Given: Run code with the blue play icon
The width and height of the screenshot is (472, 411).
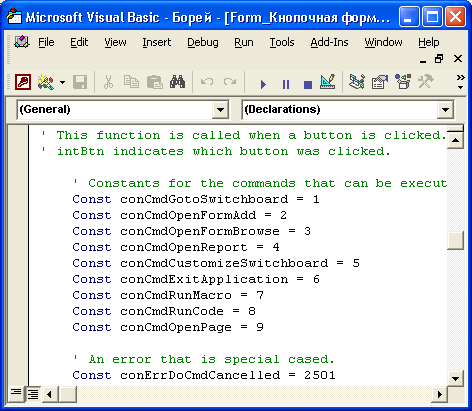Looking at the screenshot, I should coord(263,84).
